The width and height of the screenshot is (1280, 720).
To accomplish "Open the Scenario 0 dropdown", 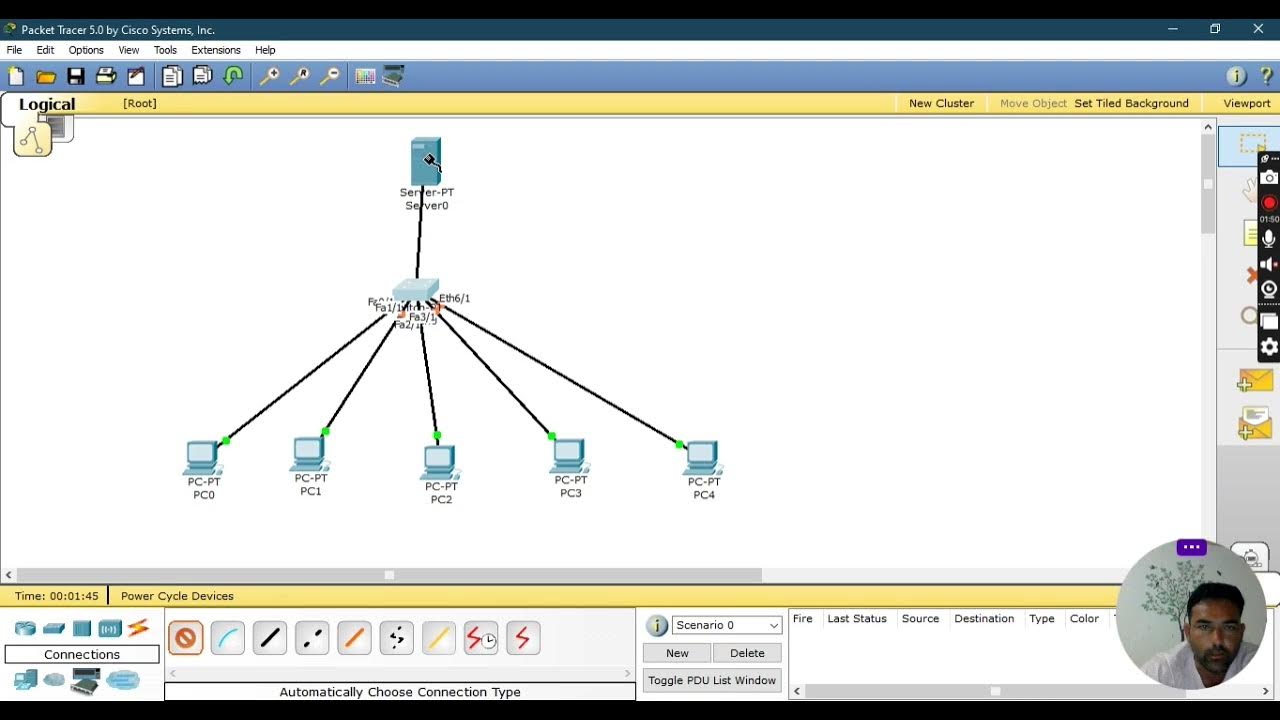I will coord(727,625).
